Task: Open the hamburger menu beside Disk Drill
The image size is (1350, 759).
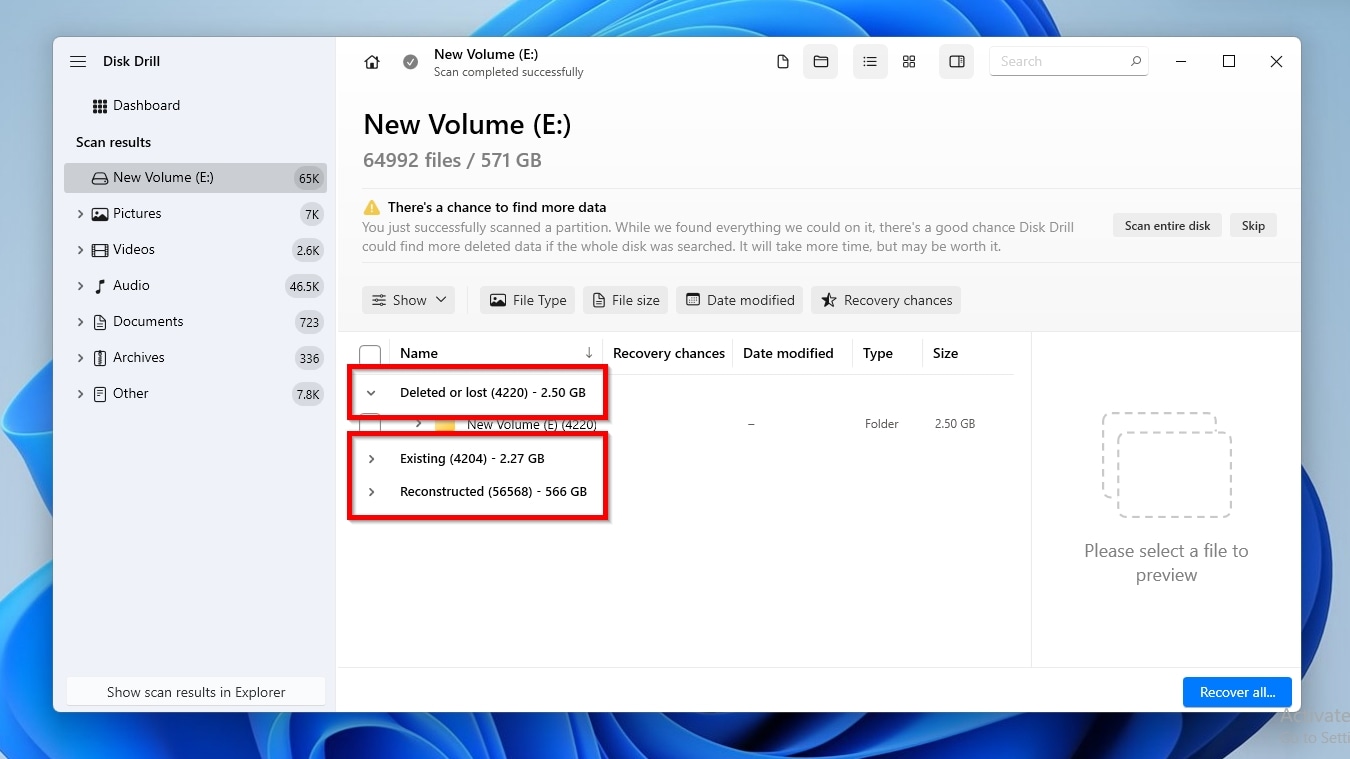Action: [x=78, y=61]
